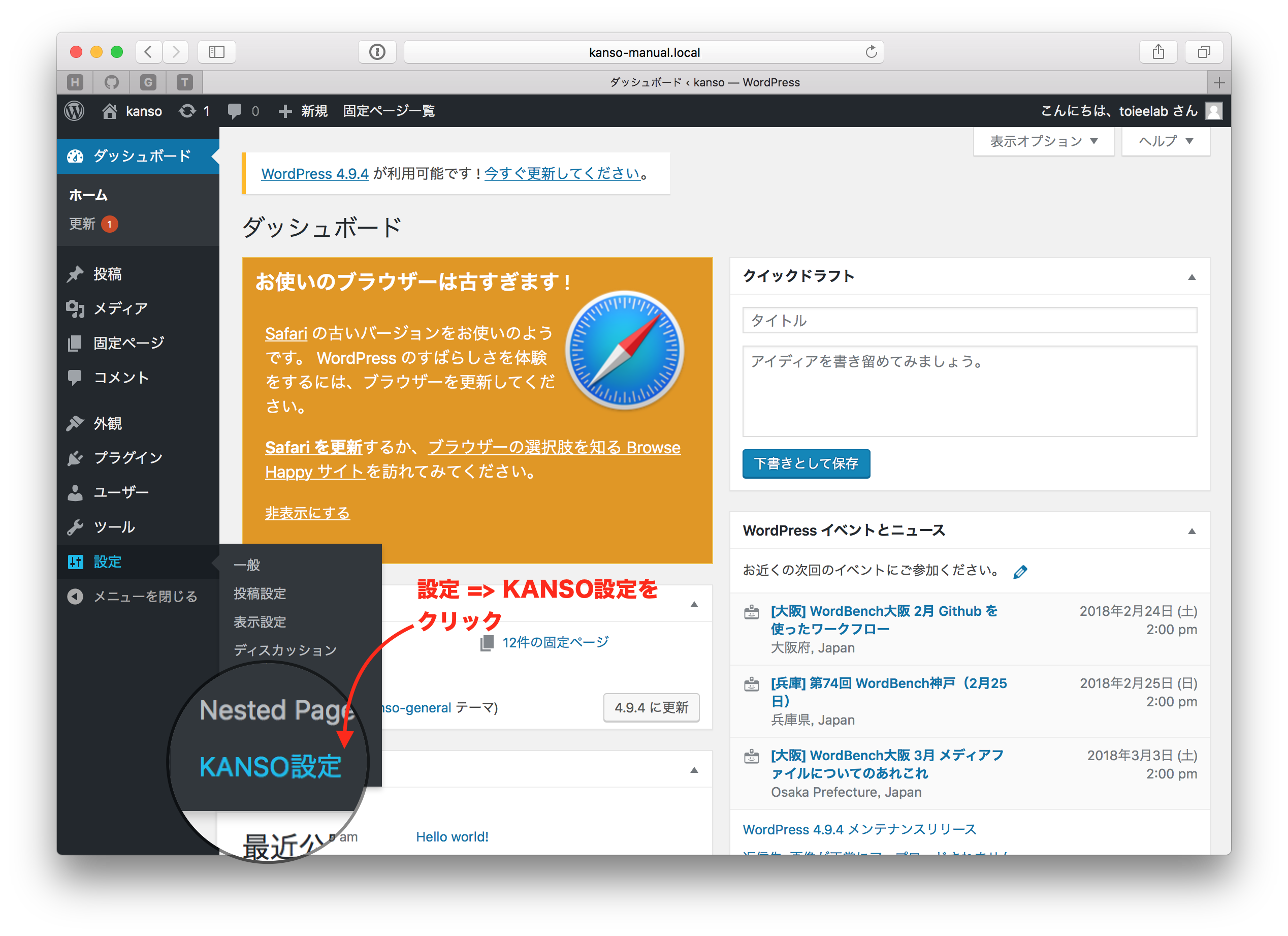Open コメント menu icon
This screenshot has width=1288, height=936.
[75, 378]
